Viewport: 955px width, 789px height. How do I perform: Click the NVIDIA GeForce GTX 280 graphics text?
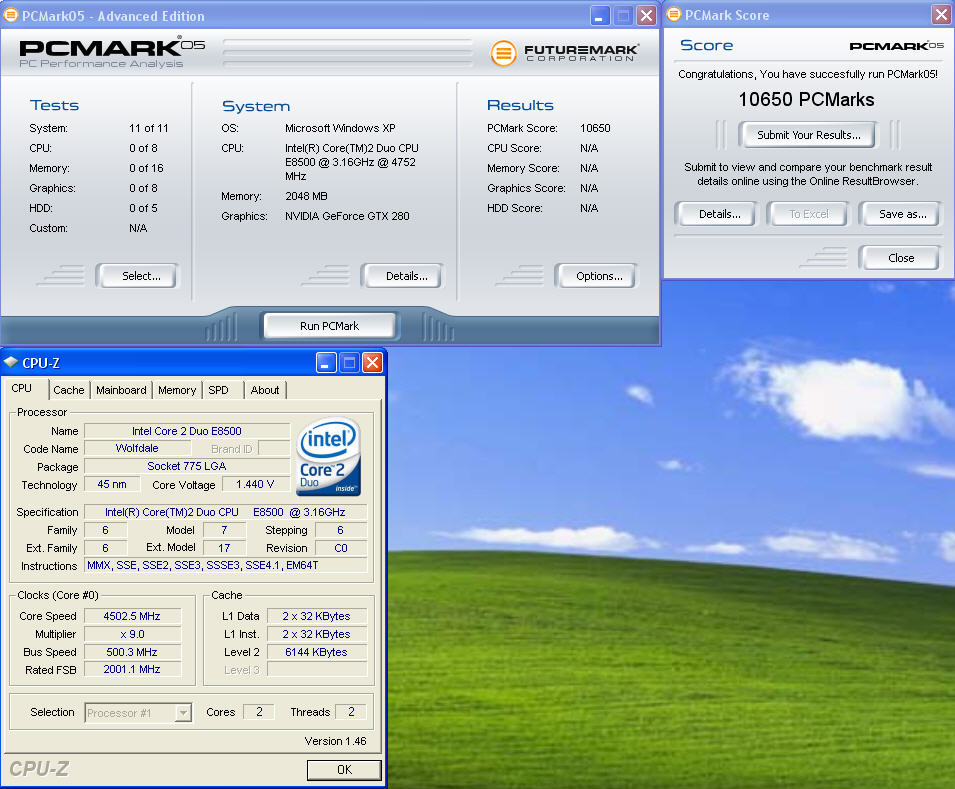pos(347,216)
